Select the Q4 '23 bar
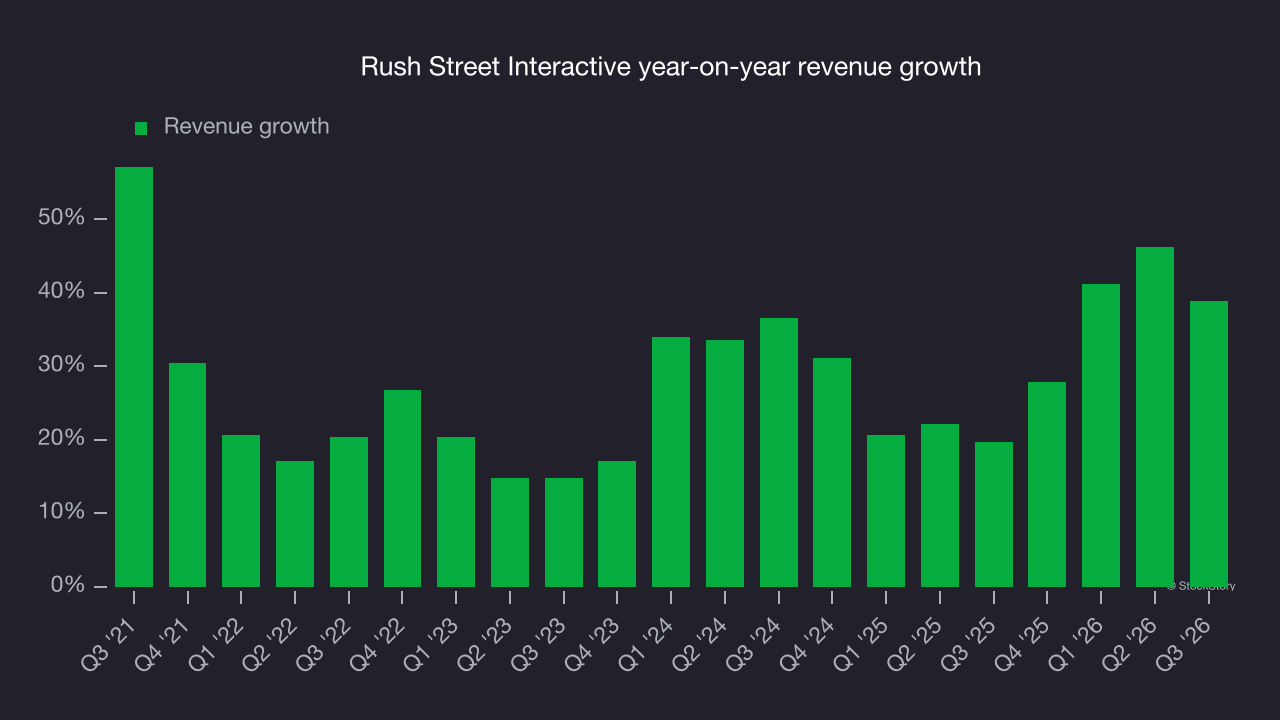Screen dimensions: 1280x720 pos(617,524)
